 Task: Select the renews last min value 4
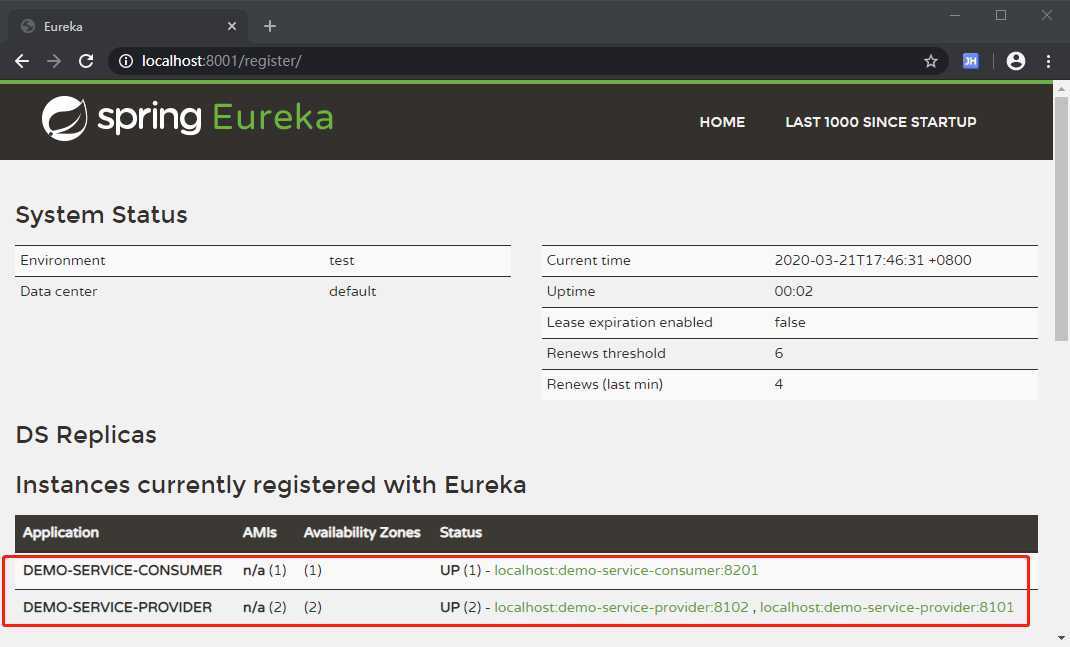(x=779, y=384)
